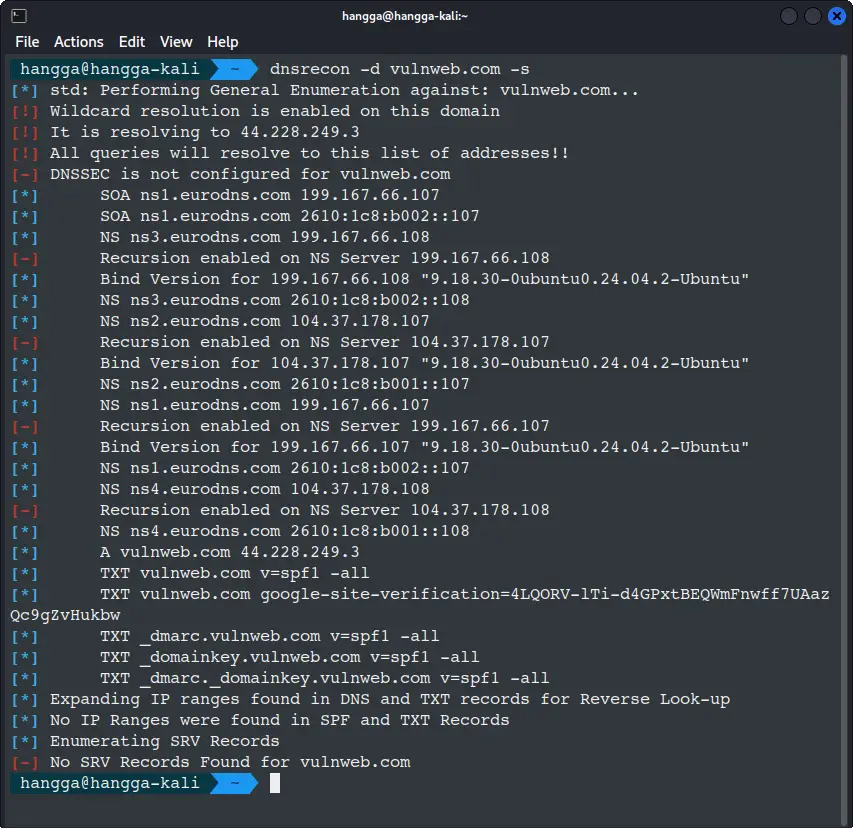853x828 pixels.
Task: Open the File menu
Action: 27,42
